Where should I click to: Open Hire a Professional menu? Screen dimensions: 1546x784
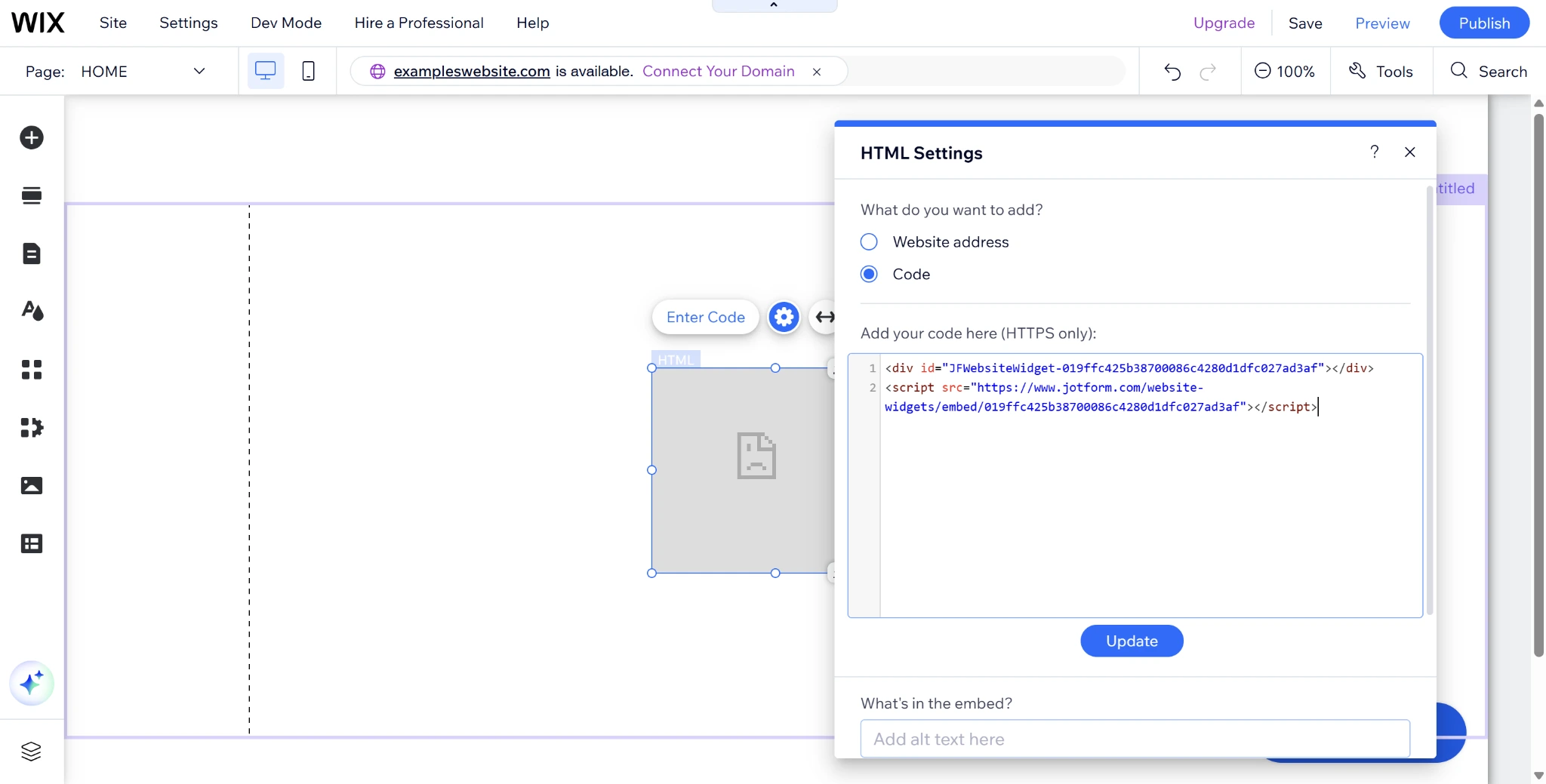coord(419,23)
